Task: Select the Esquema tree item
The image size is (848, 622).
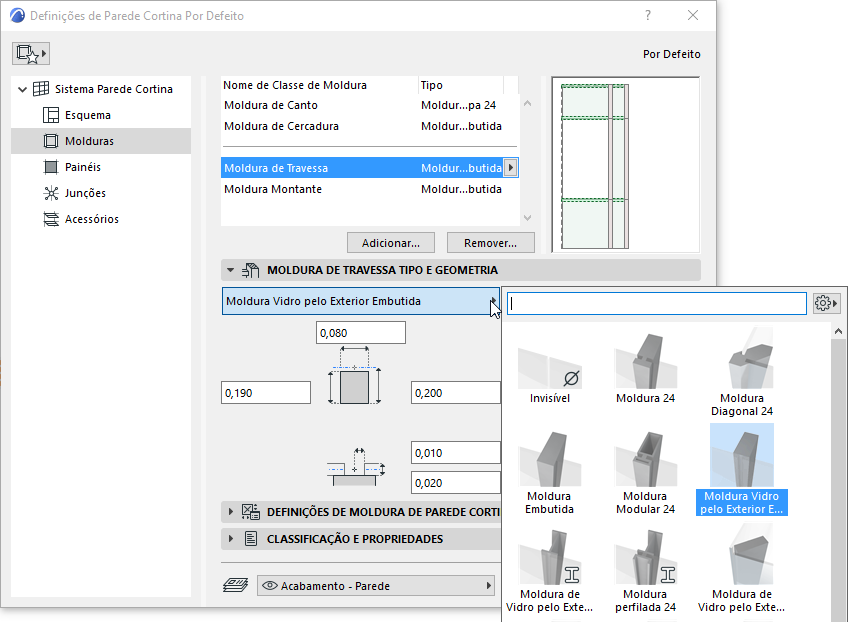Action: point(88,115)
